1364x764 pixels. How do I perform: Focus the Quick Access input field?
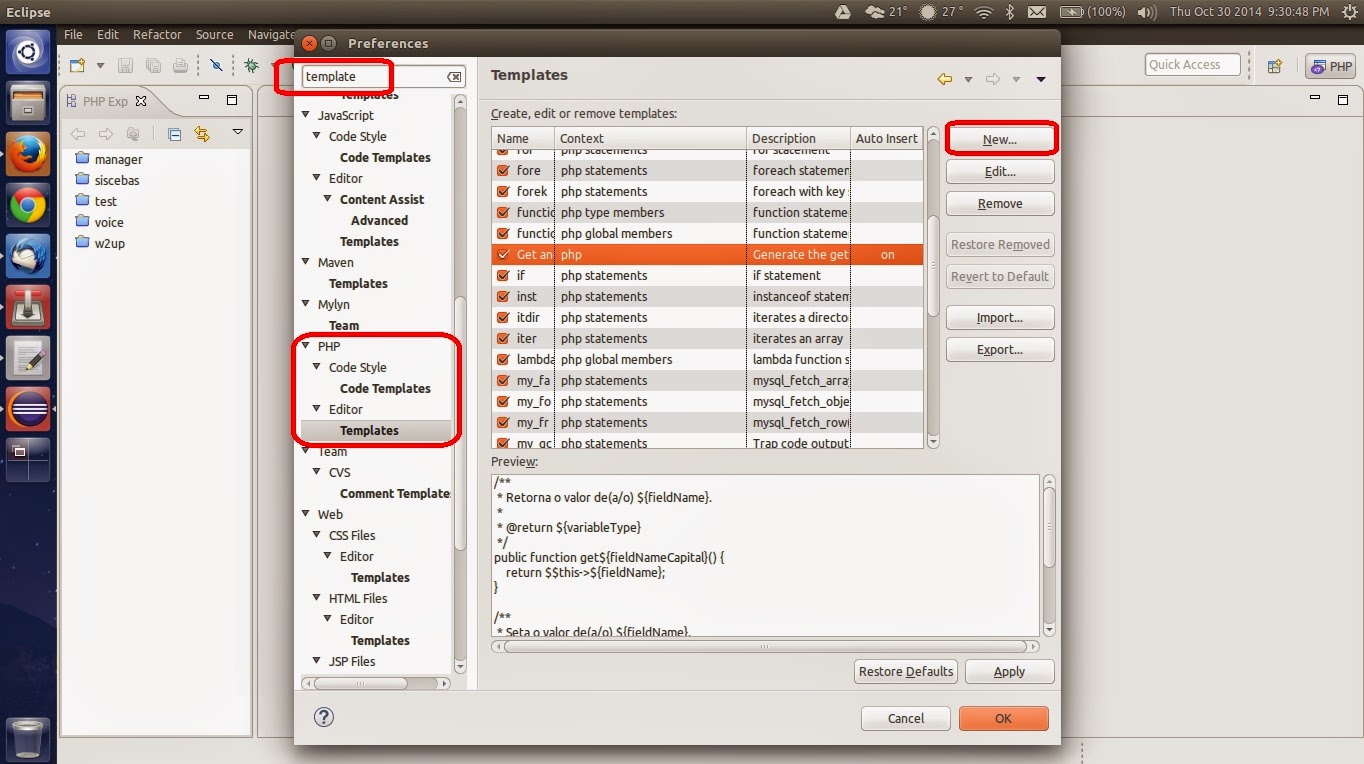point(1193,65)
